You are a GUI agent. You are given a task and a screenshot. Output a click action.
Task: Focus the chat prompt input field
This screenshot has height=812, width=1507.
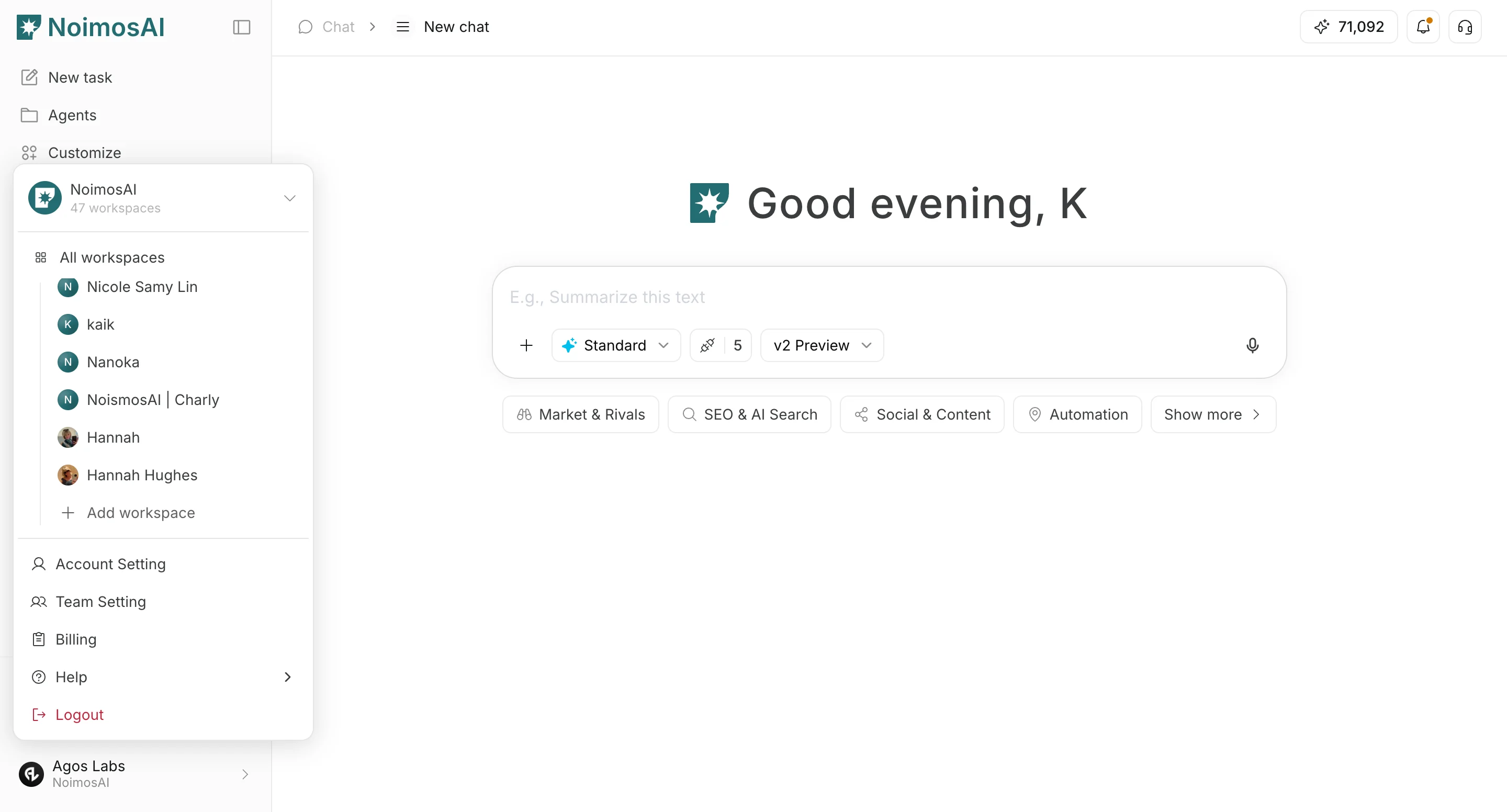(889, 297)
